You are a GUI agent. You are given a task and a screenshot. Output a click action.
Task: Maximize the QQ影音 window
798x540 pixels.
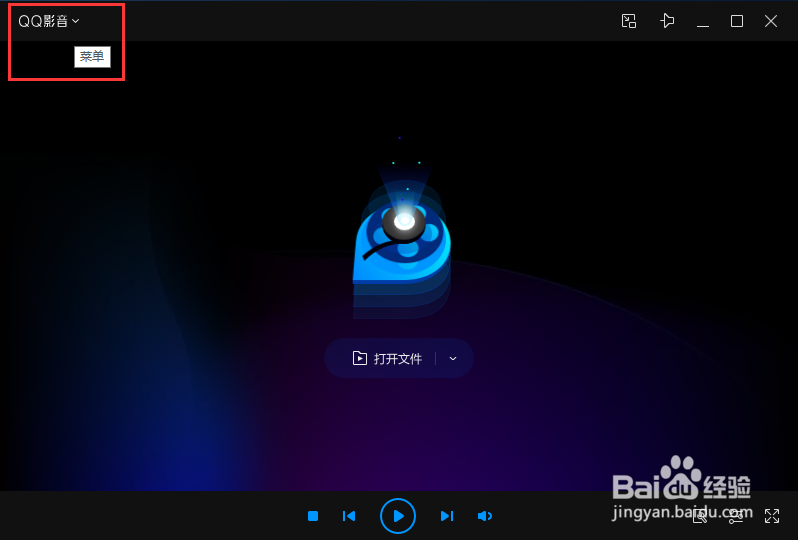(x=736, y=21)
